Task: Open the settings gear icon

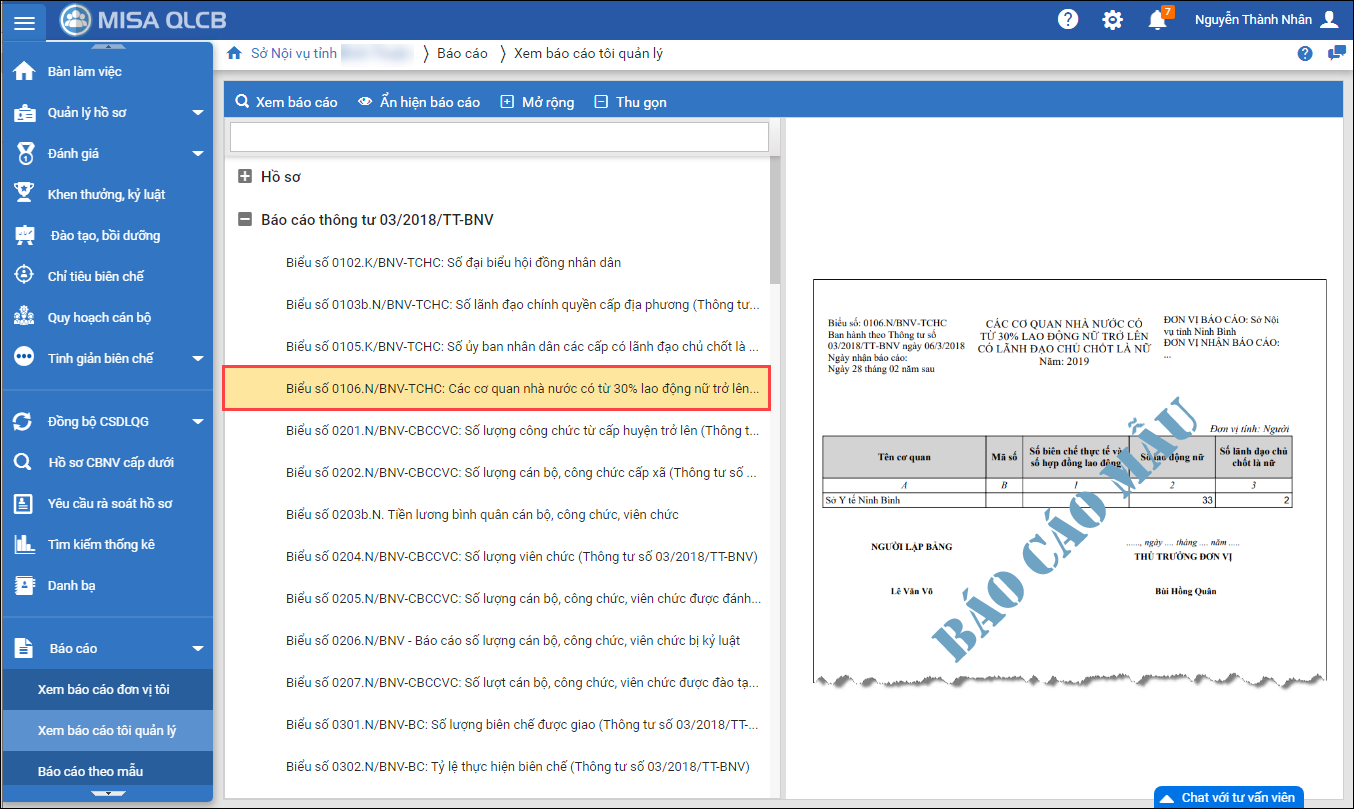Action: tap(1112, 20)
